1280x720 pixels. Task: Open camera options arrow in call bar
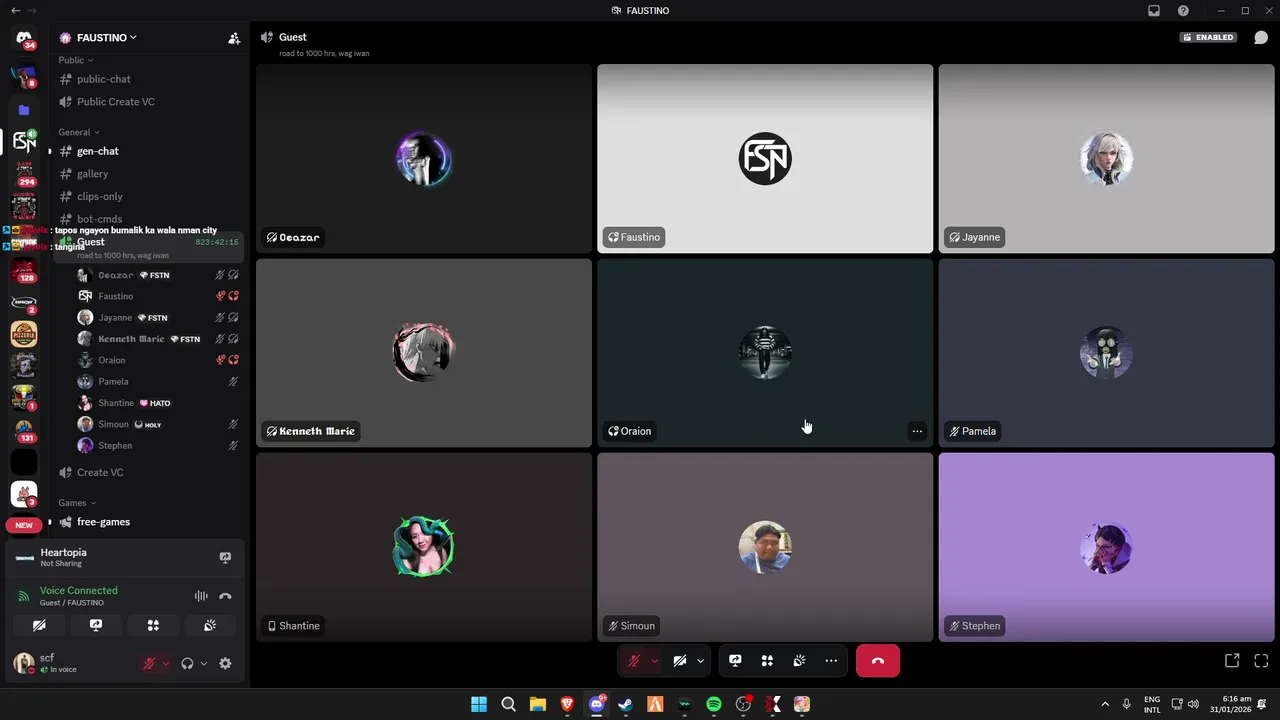point(700,661)
